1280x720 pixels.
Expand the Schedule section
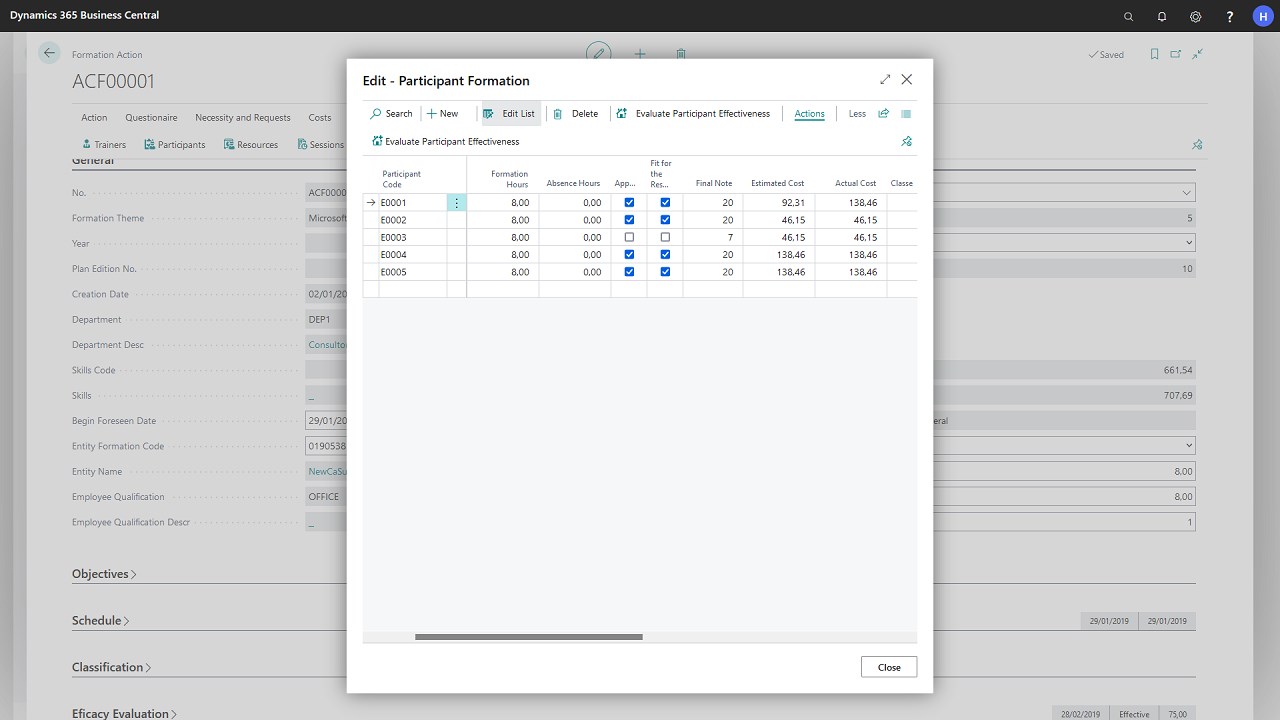[x=100, y=620]
